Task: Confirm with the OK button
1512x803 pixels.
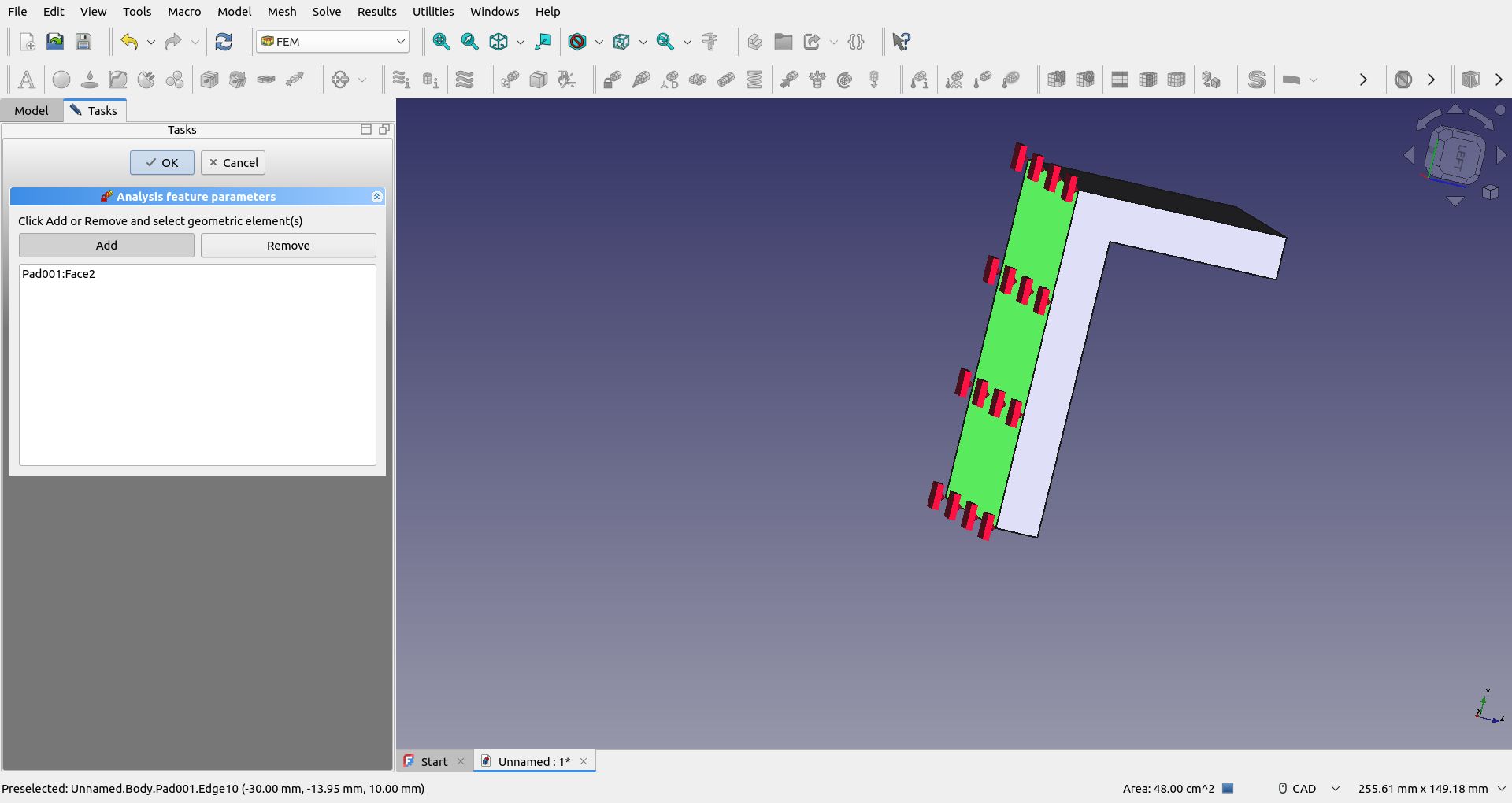Action: pyautogui.click(x=162, y=163)
